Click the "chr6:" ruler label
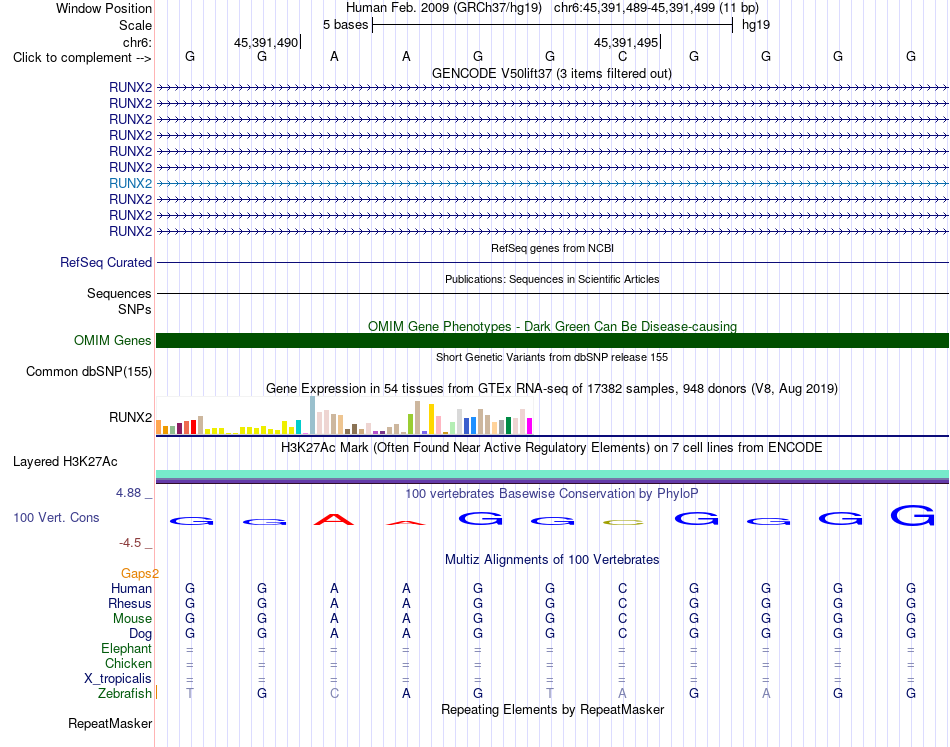This screenshot has height=747, width=950. (x=137, y=42)
